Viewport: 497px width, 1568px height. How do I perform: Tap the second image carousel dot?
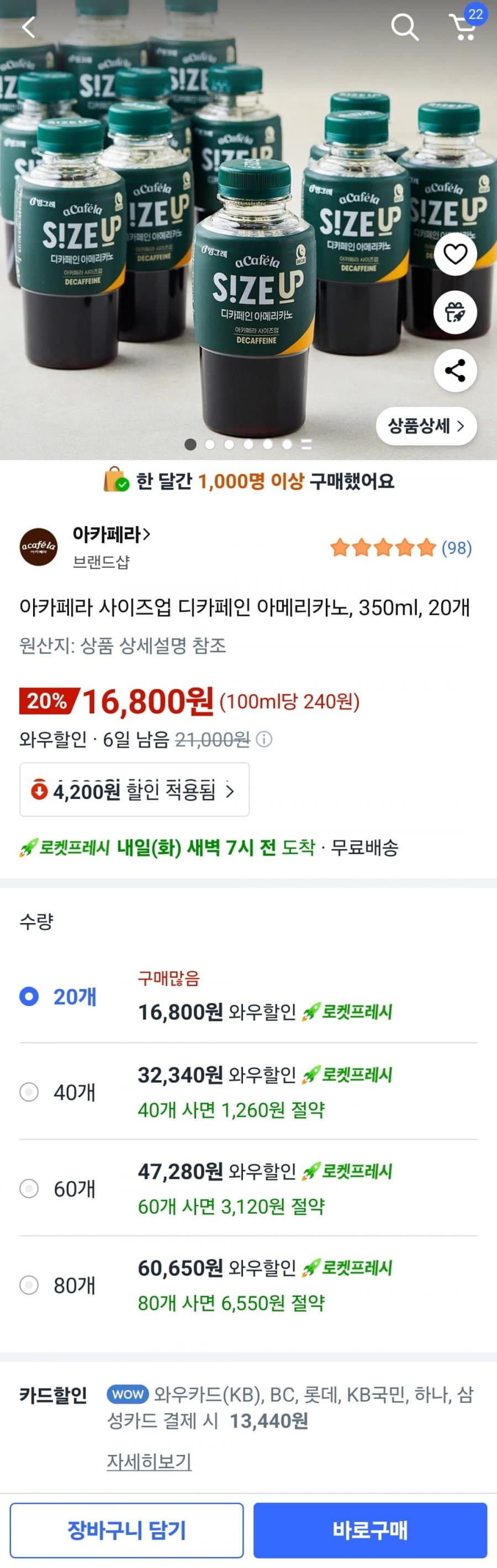[210, 444]
